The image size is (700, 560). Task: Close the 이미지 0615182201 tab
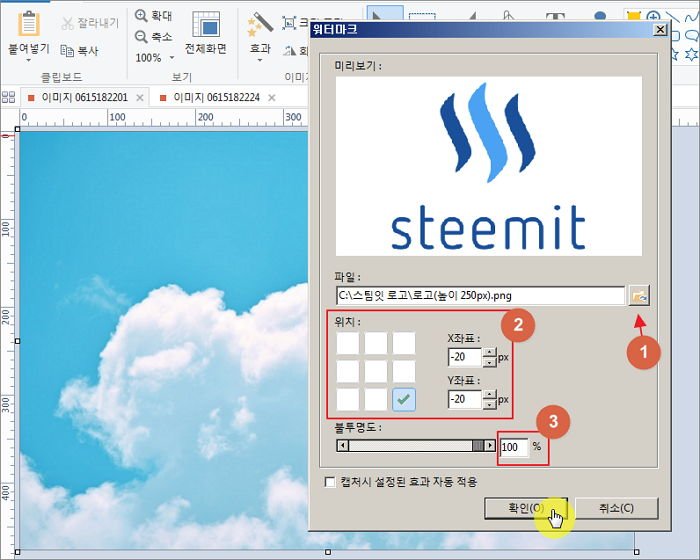click(140, 97)
